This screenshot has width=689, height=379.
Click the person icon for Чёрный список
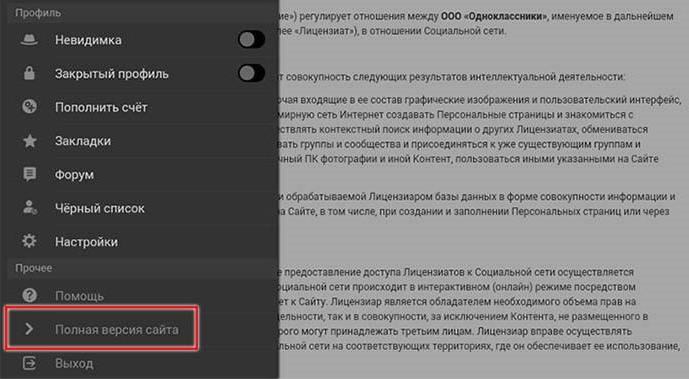(x=29, y=208)
